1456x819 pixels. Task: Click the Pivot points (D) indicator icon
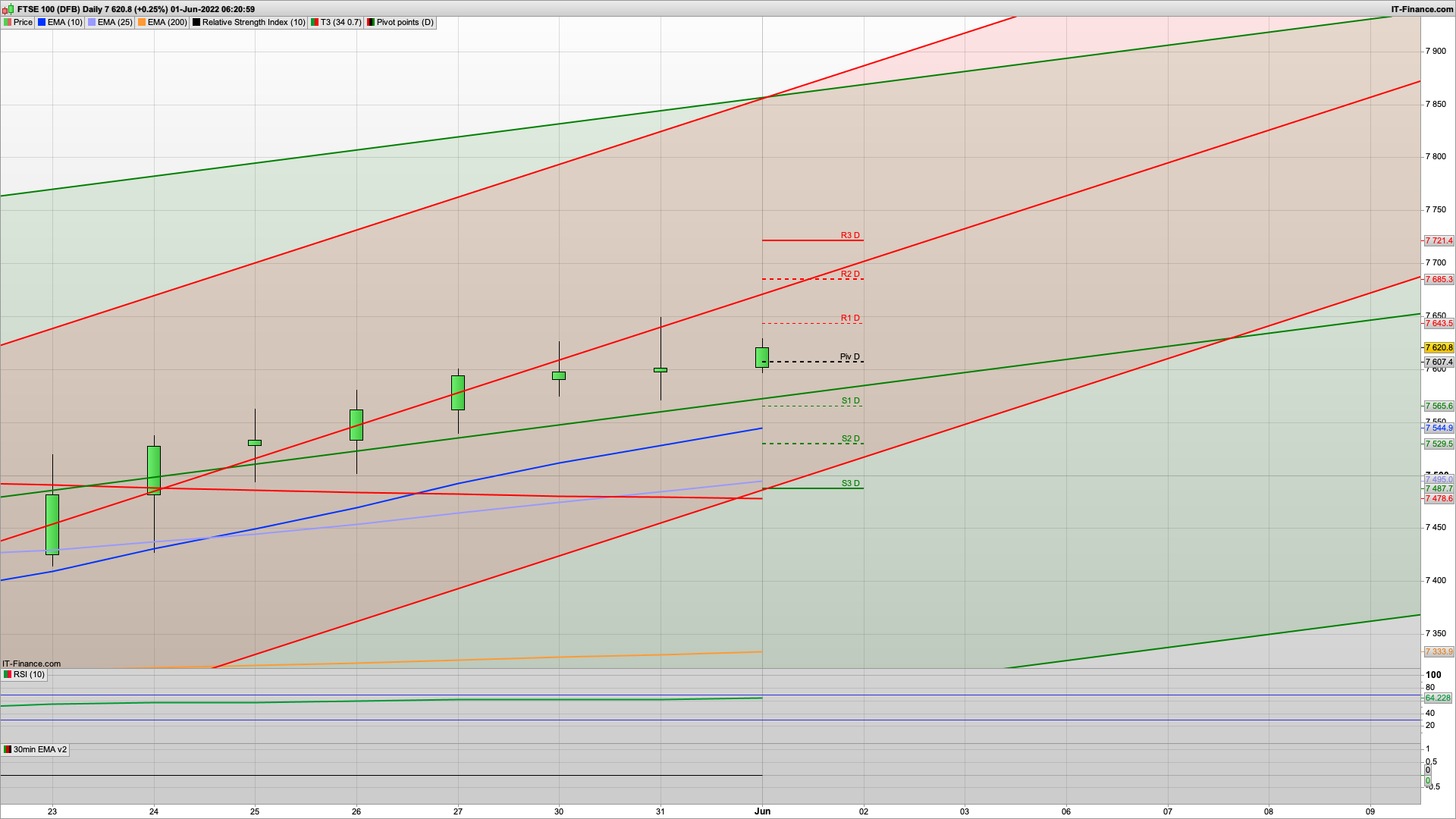tap(371, 22)
